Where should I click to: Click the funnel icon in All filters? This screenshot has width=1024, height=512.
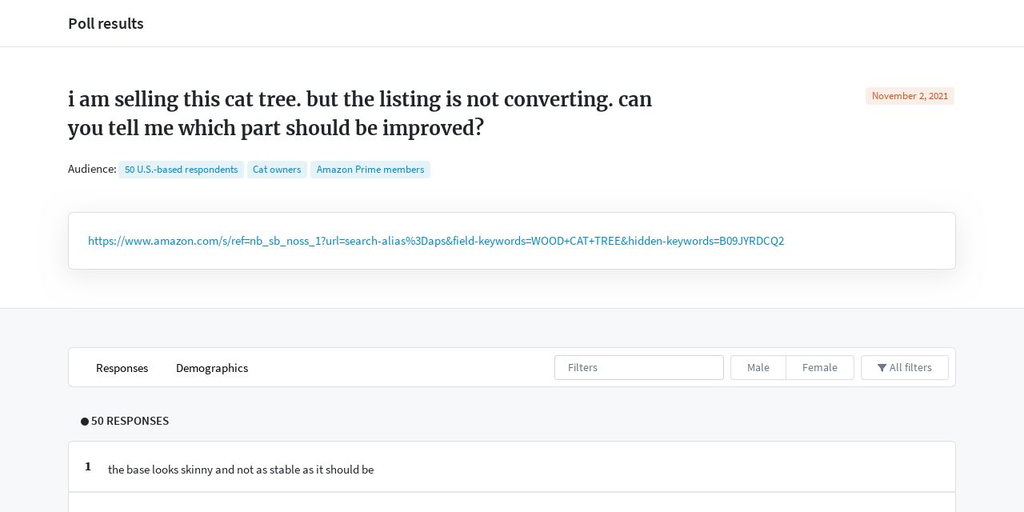point(882,368)
